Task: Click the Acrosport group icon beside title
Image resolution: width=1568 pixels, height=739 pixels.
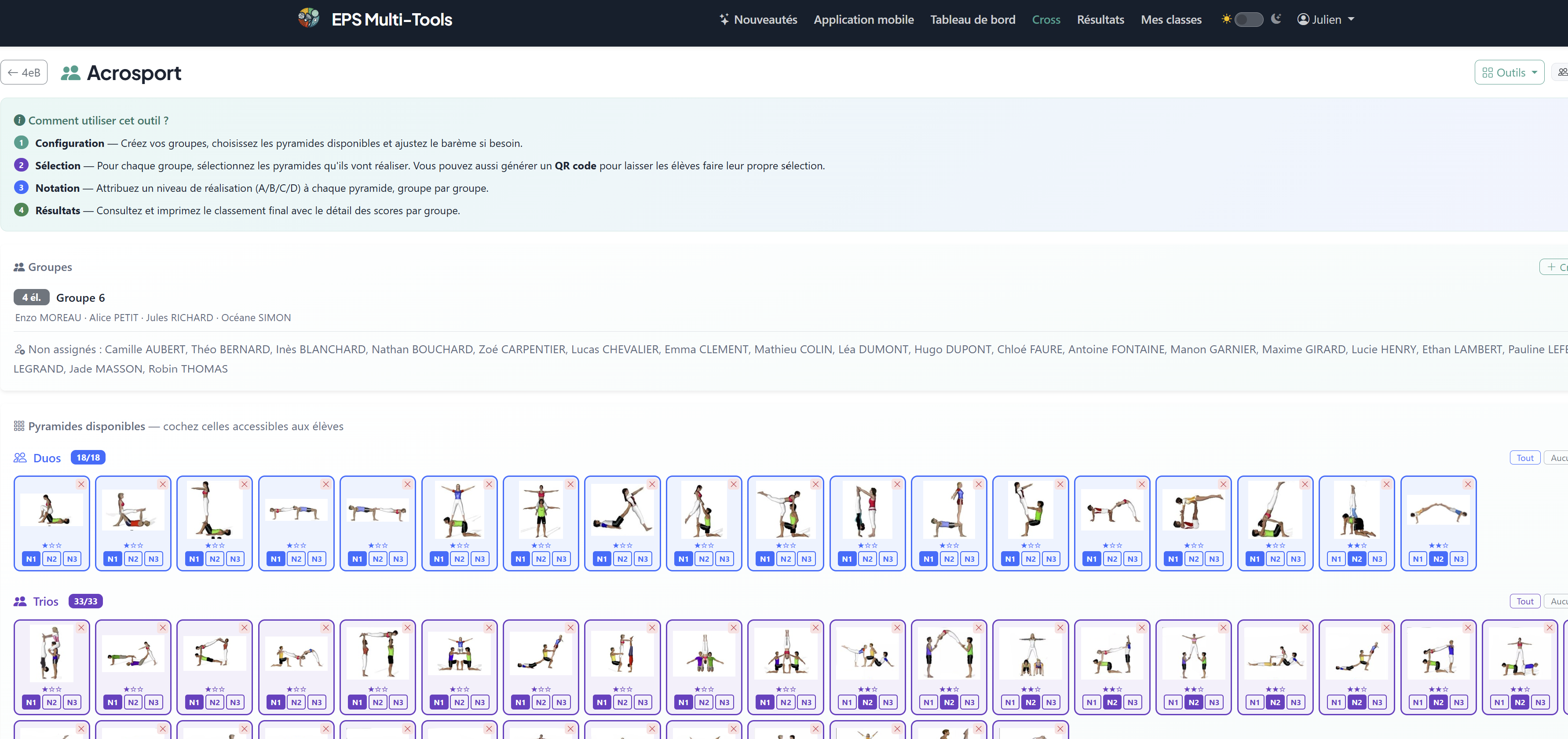Action: [71, 73]
